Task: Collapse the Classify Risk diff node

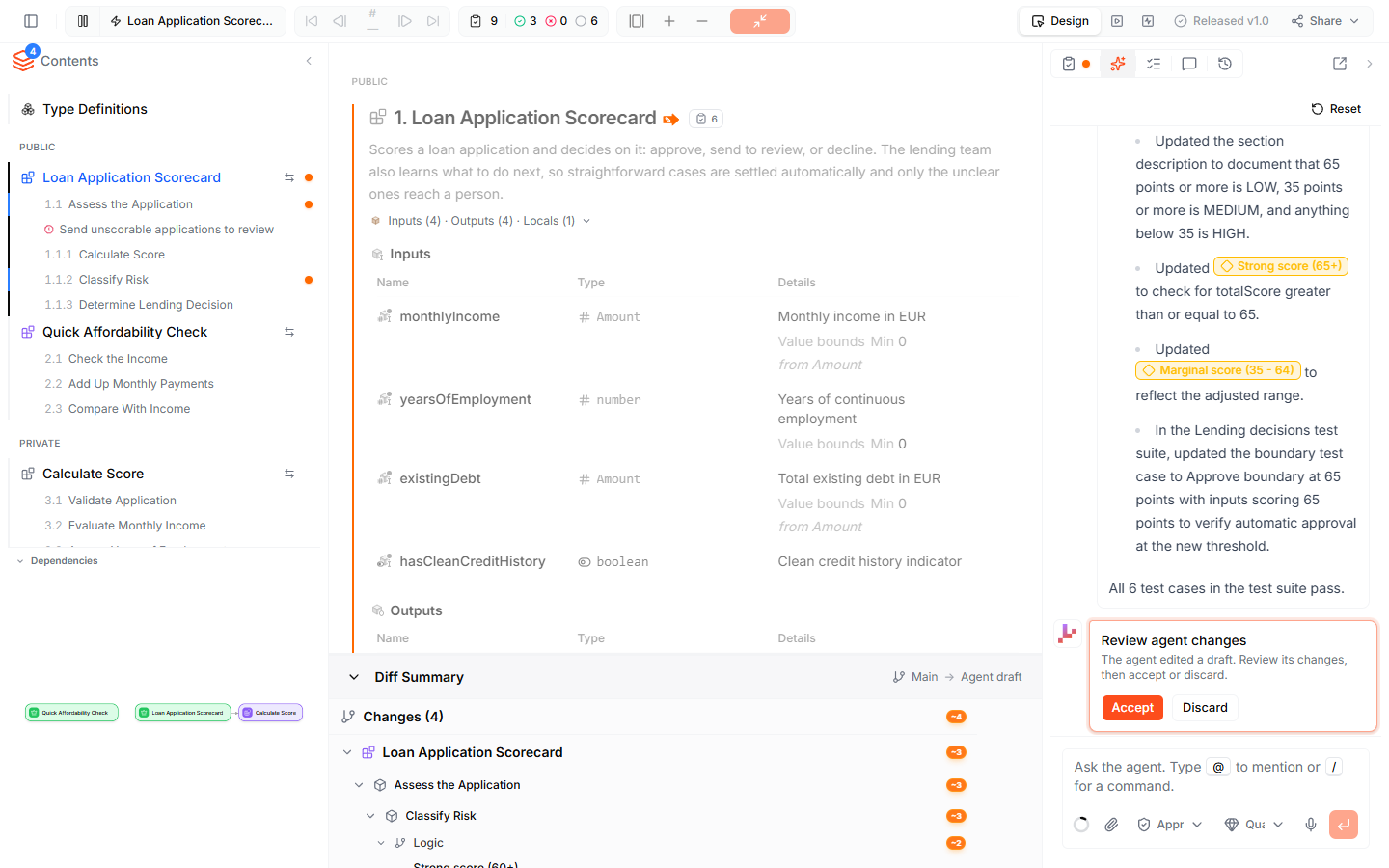Action: (x=370, y=816)
